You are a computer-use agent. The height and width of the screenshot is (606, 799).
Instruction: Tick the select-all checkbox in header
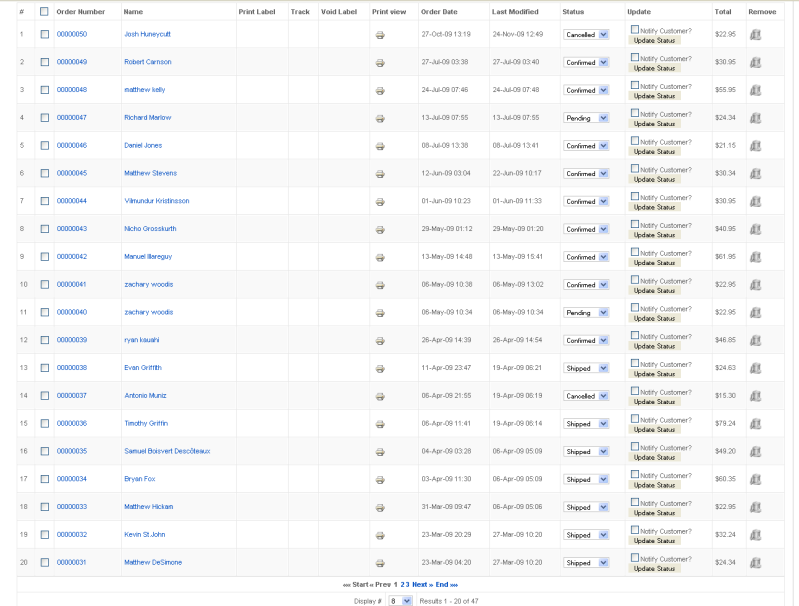pos(44,11)
